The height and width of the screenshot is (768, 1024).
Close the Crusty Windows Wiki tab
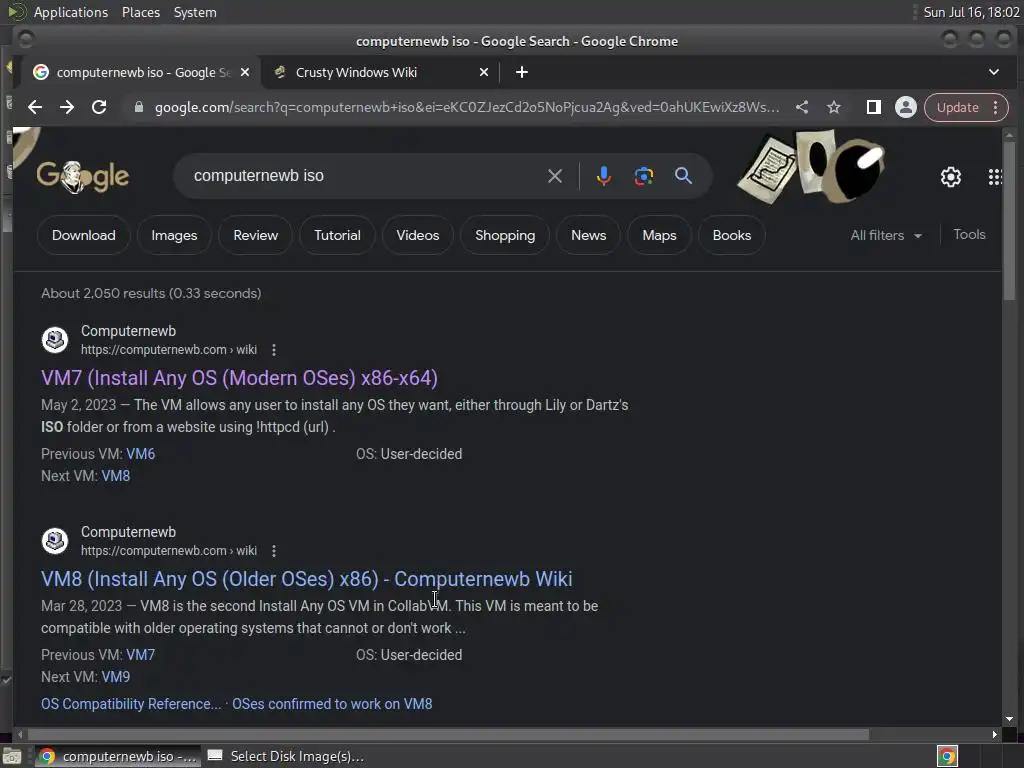484,72
